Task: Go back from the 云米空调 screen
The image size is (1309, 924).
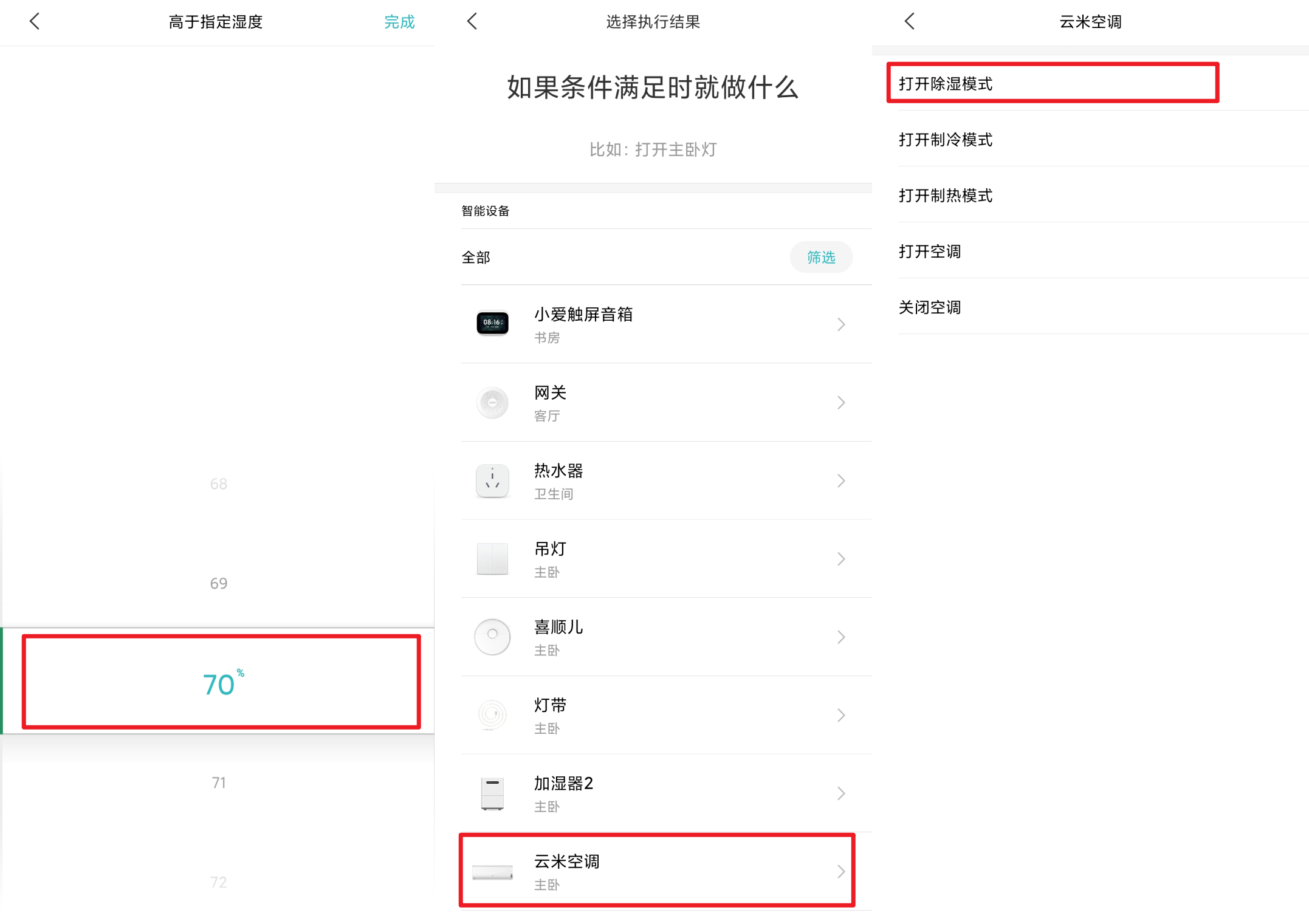Action: (x=909, y=22)
